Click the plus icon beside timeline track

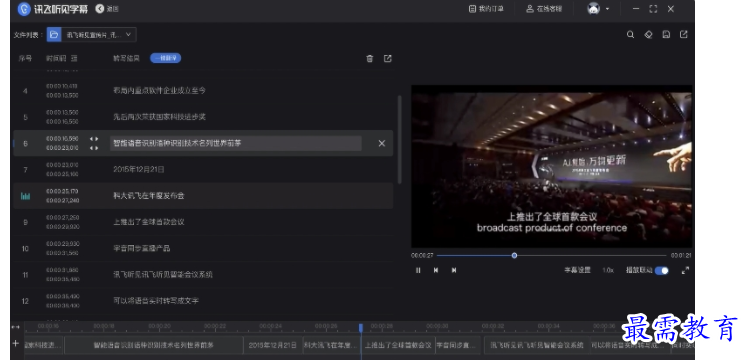click(x=16, y=343)
